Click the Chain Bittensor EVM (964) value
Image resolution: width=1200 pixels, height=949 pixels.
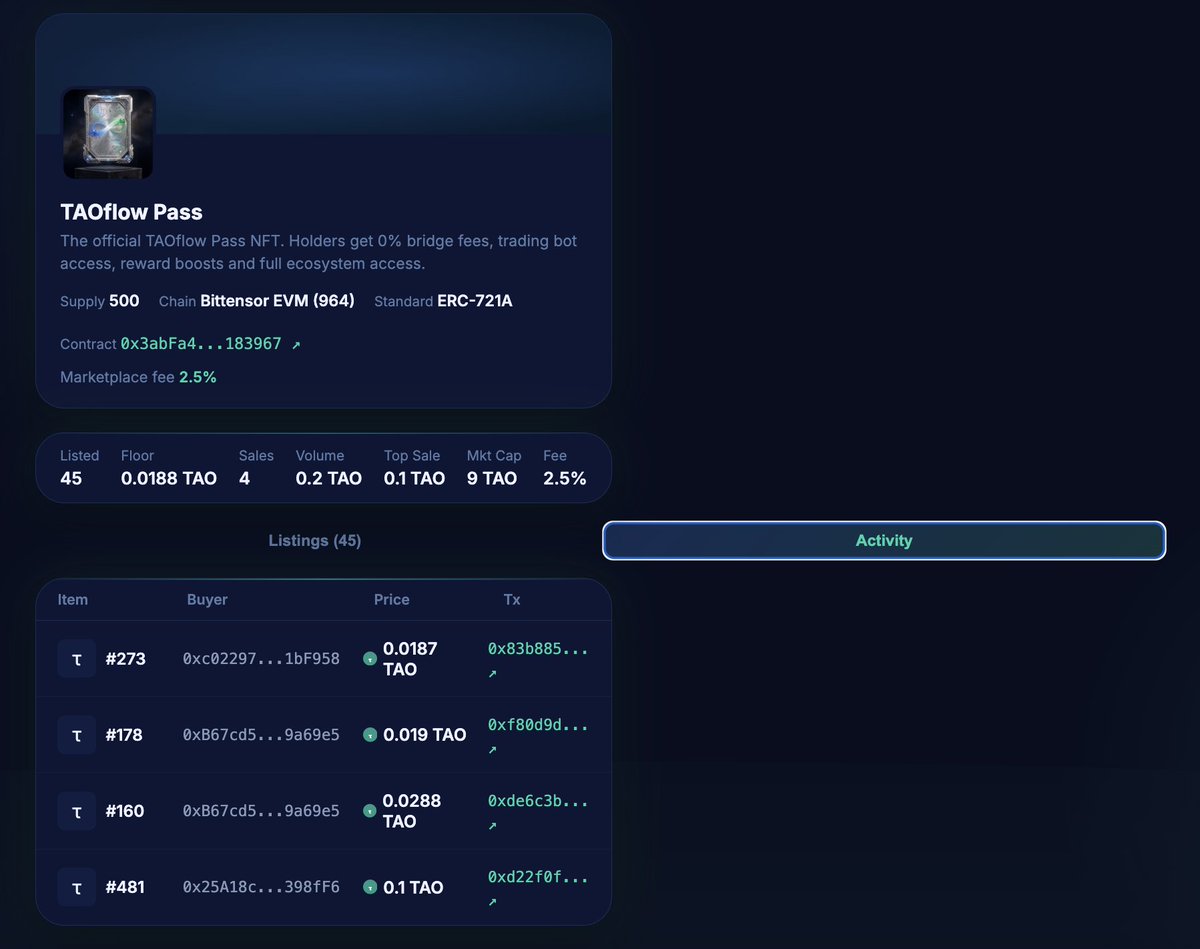click(277, 301)
